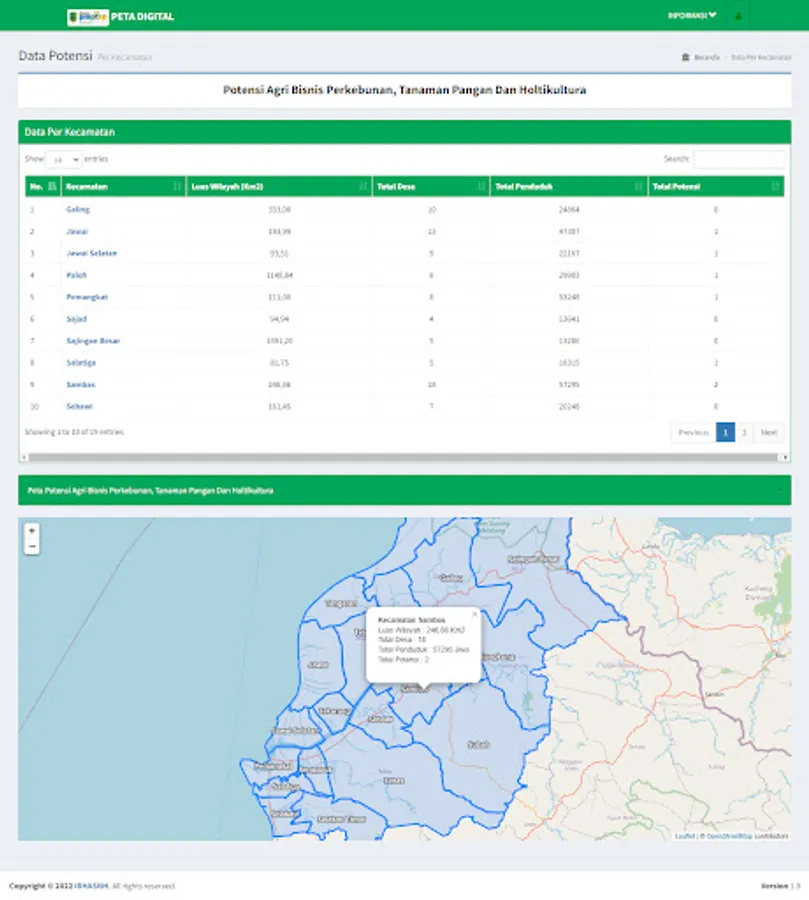The width and height of the screenshot is (809, 900).
Task: Open the Pemangkat kecamatan link
Action: [87, 297]
